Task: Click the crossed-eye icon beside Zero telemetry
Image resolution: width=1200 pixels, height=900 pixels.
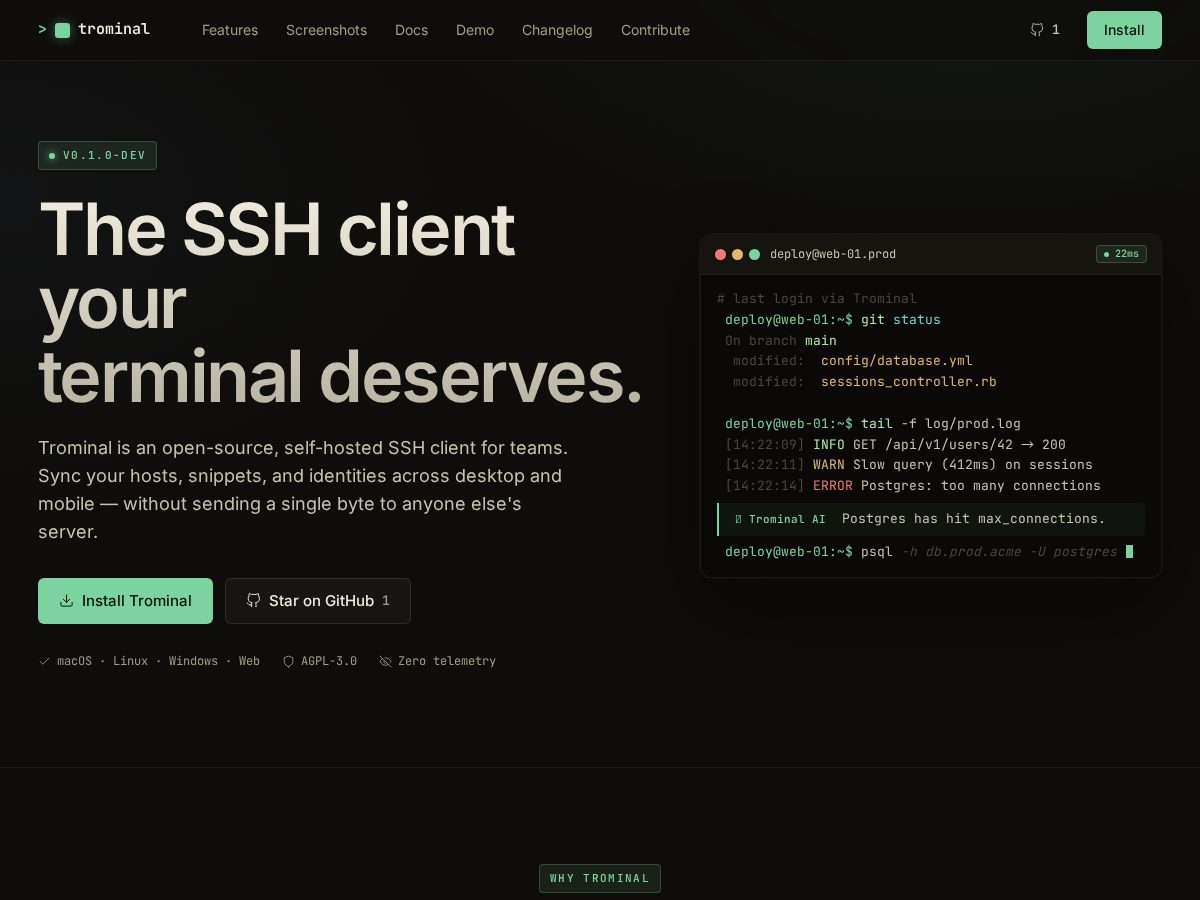Action: (385, 661)
